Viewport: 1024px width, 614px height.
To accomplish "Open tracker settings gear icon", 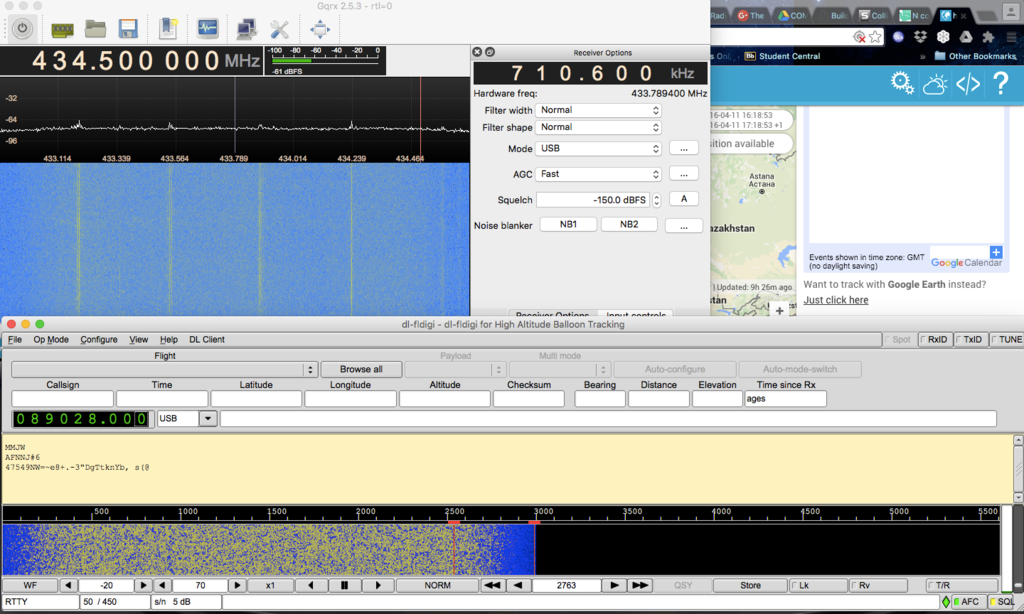I will (x=903, y=84).
